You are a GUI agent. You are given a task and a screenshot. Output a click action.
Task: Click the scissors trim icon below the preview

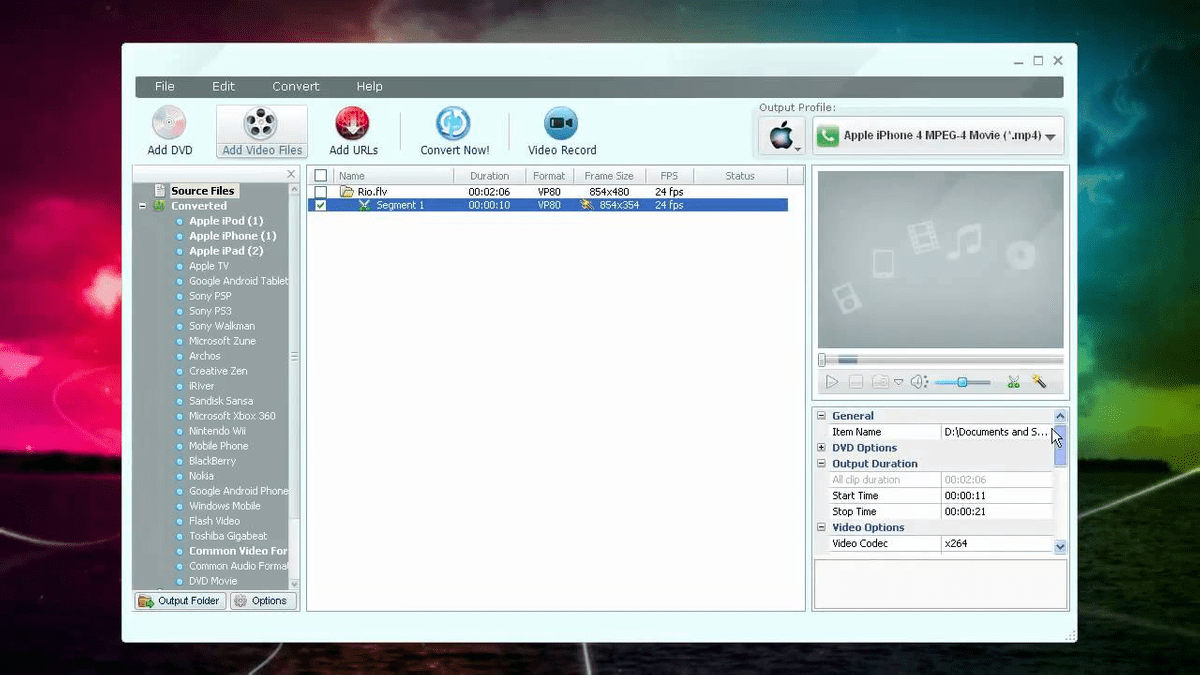(x=1015, y=381)
